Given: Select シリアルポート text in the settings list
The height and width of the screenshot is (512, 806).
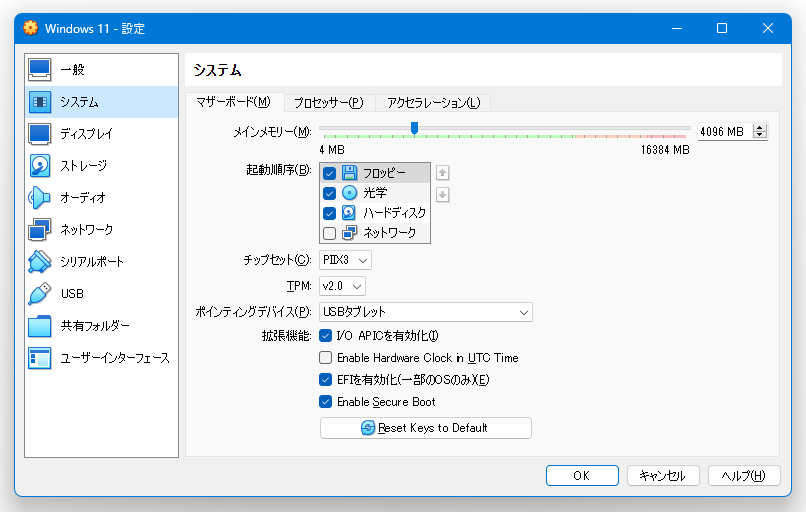Looking at the screenshot, I should point(92,262).
